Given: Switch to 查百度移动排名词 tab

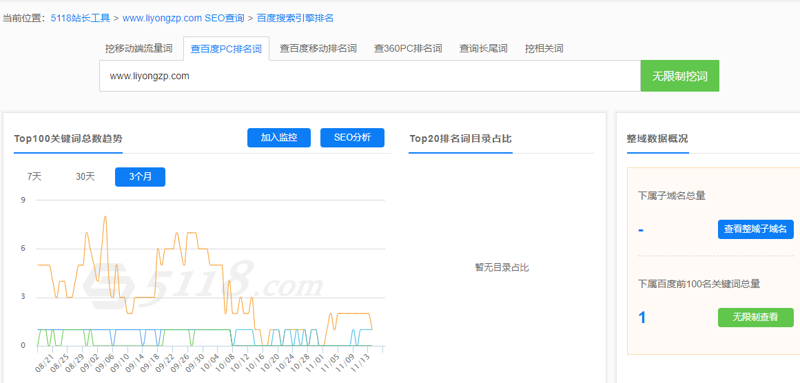Looking at the screenshot, I should point(318,49).
